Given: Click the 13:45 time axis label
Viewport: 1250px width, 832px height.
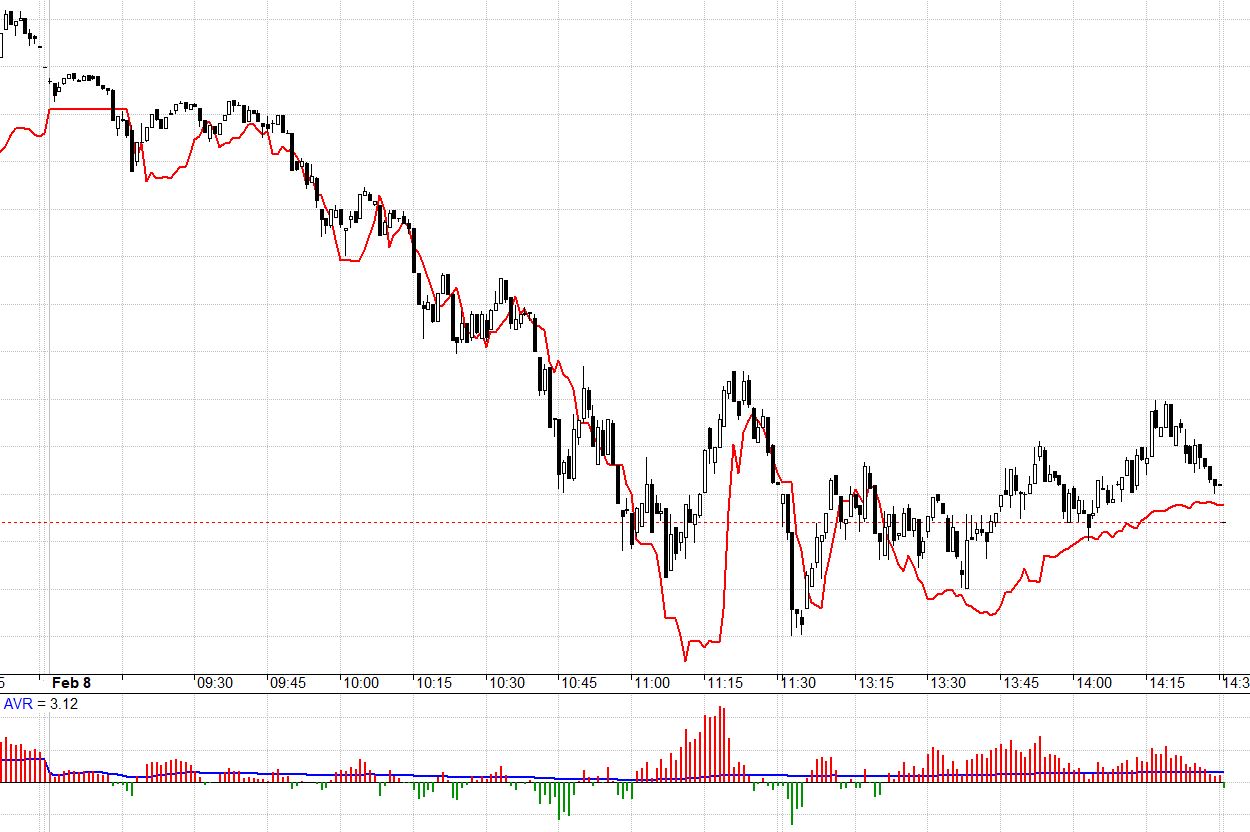Looking at the screenshot, I should [x=1021, y=683].
